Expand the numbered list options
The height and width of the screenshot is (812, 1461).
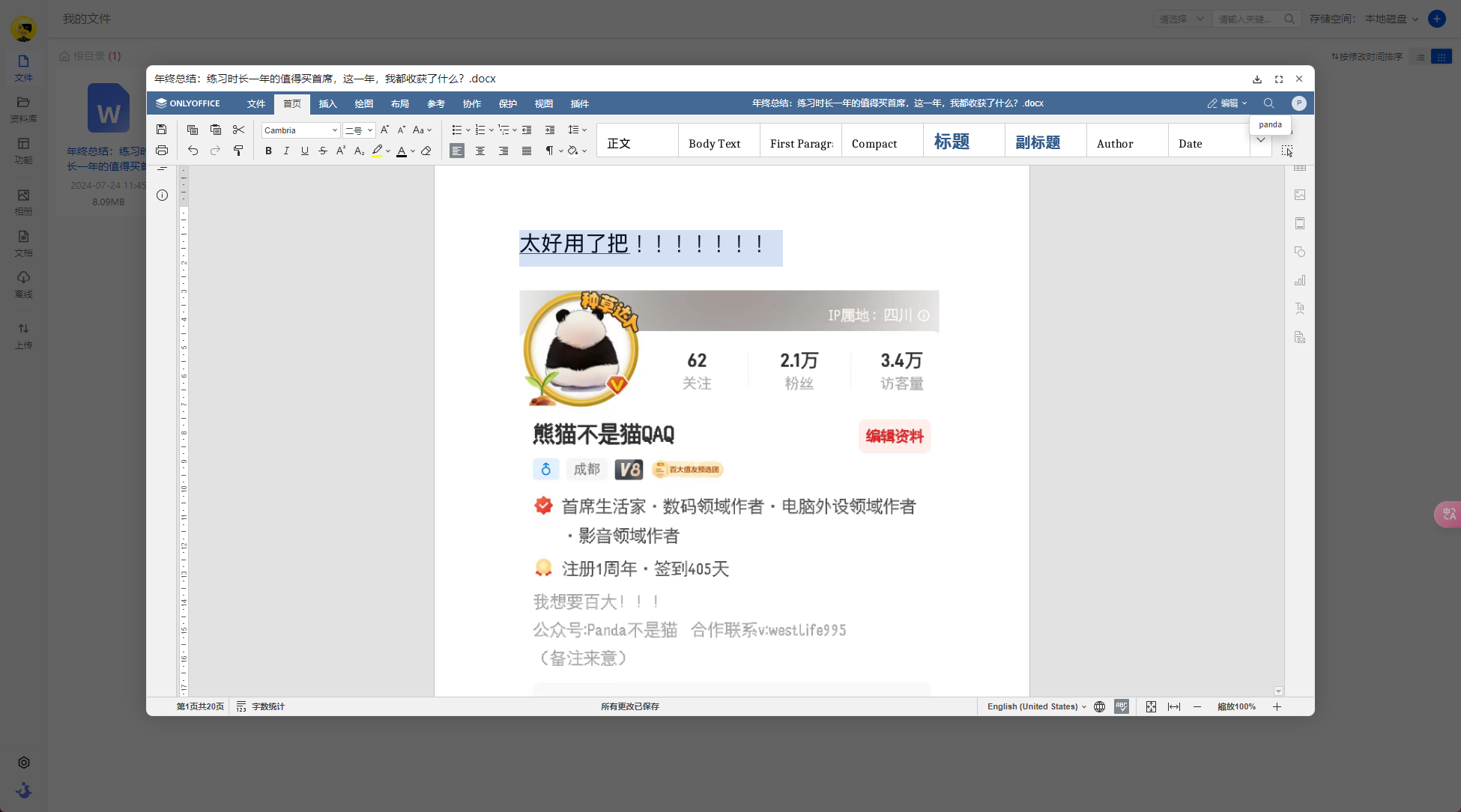click(491, 130)
